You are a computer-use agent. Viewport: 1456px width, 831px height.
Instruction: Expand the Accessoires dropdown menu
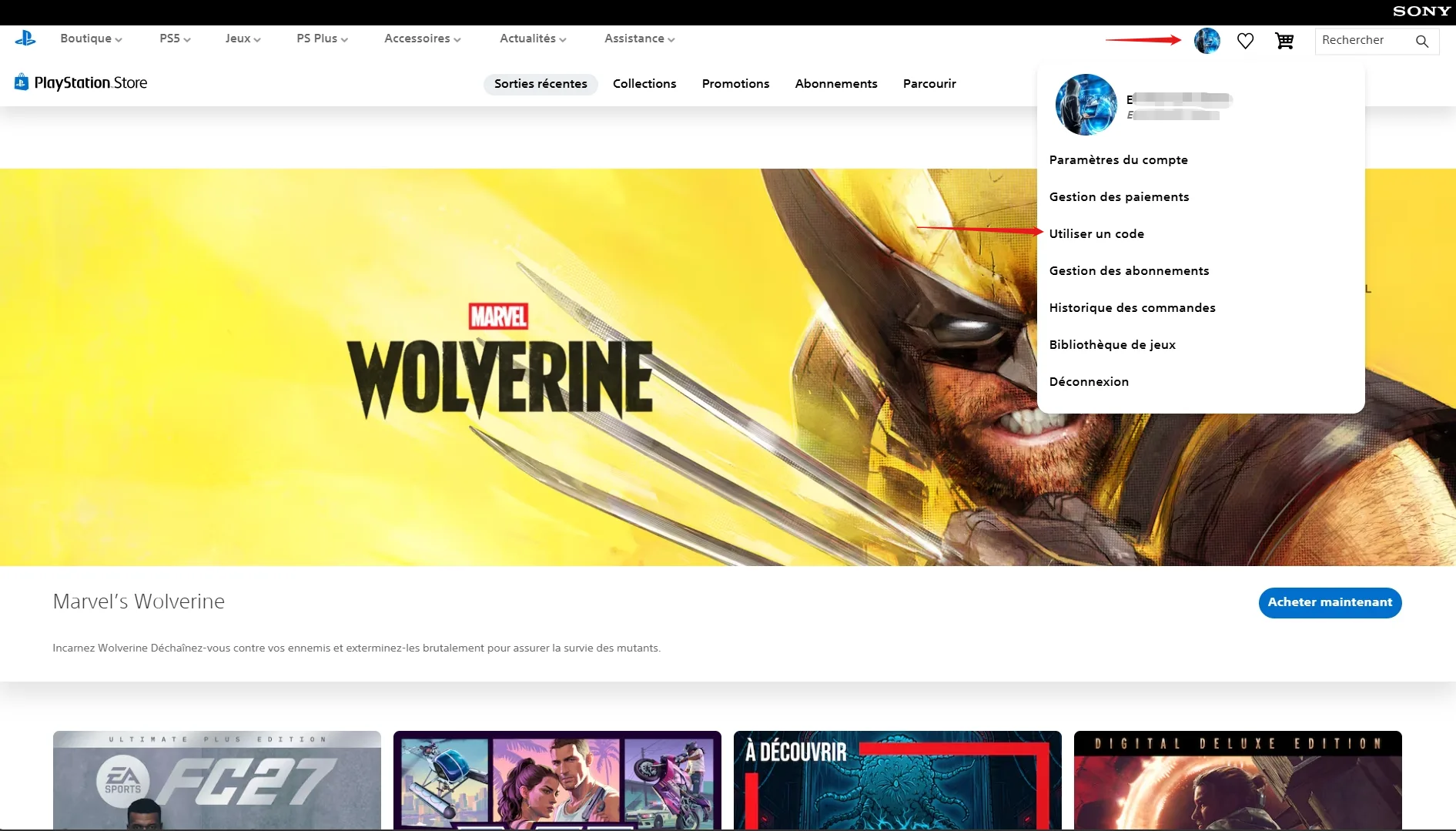(x=422, y=39)
